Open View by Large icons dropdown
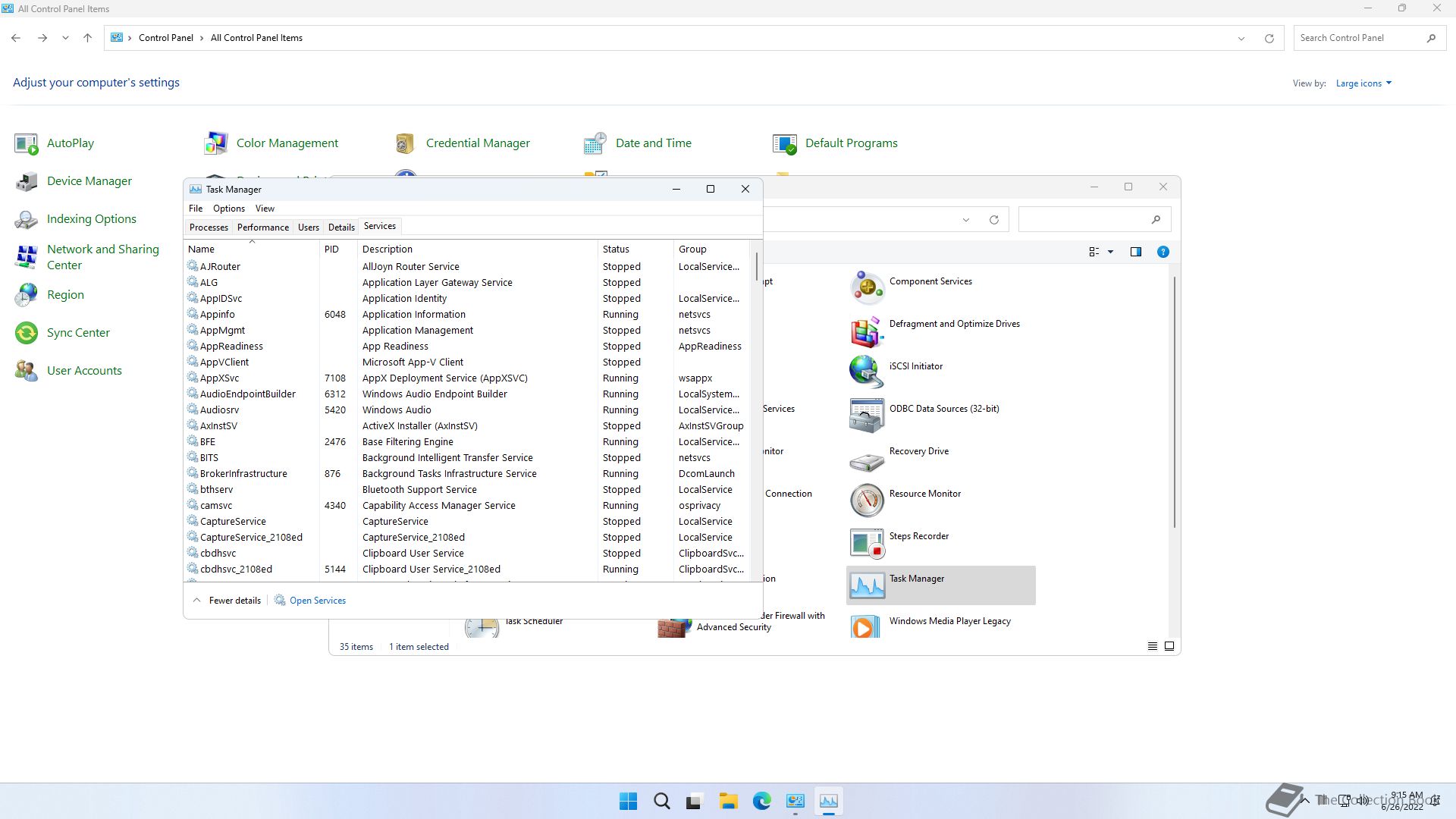Screen dimensions: 1456x819 (x=1363, y=83)
